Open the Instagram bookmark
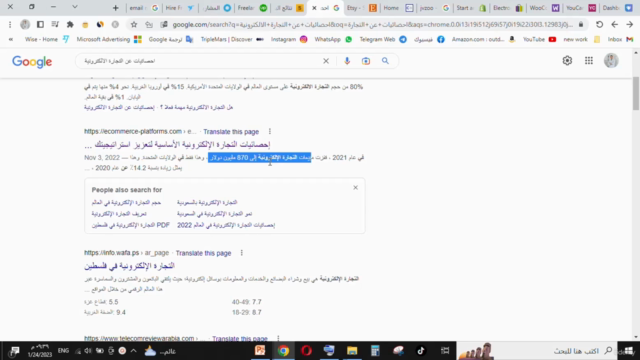 click(x=289, y=39)
